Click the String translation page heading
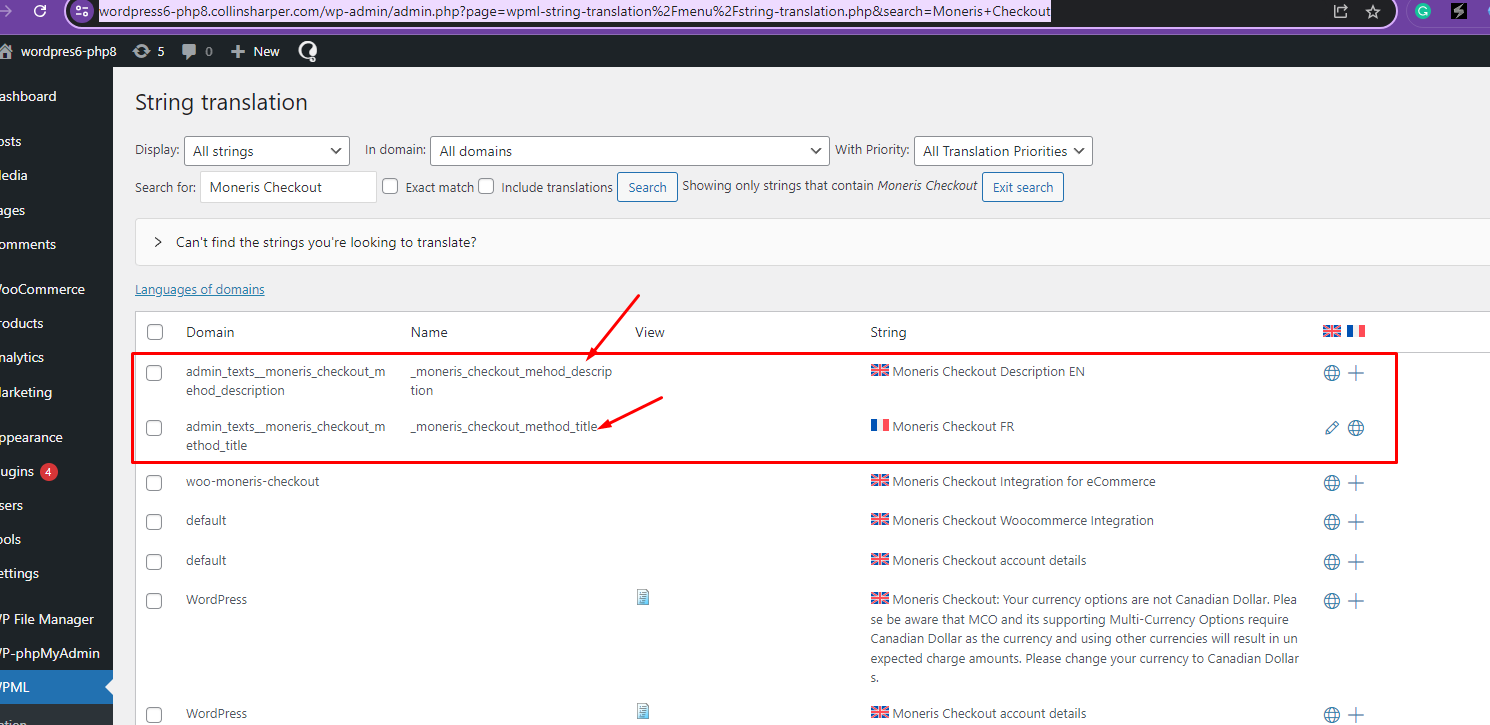Image resolution: width=1490 pixels, height=725 pixels. pos(221,102)
